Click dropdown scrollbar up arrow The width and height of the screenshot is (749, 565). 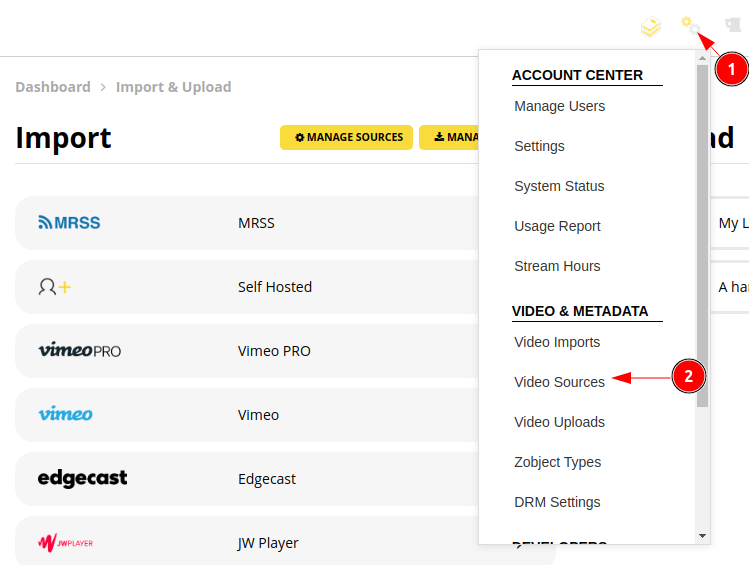tap(702, 58)
